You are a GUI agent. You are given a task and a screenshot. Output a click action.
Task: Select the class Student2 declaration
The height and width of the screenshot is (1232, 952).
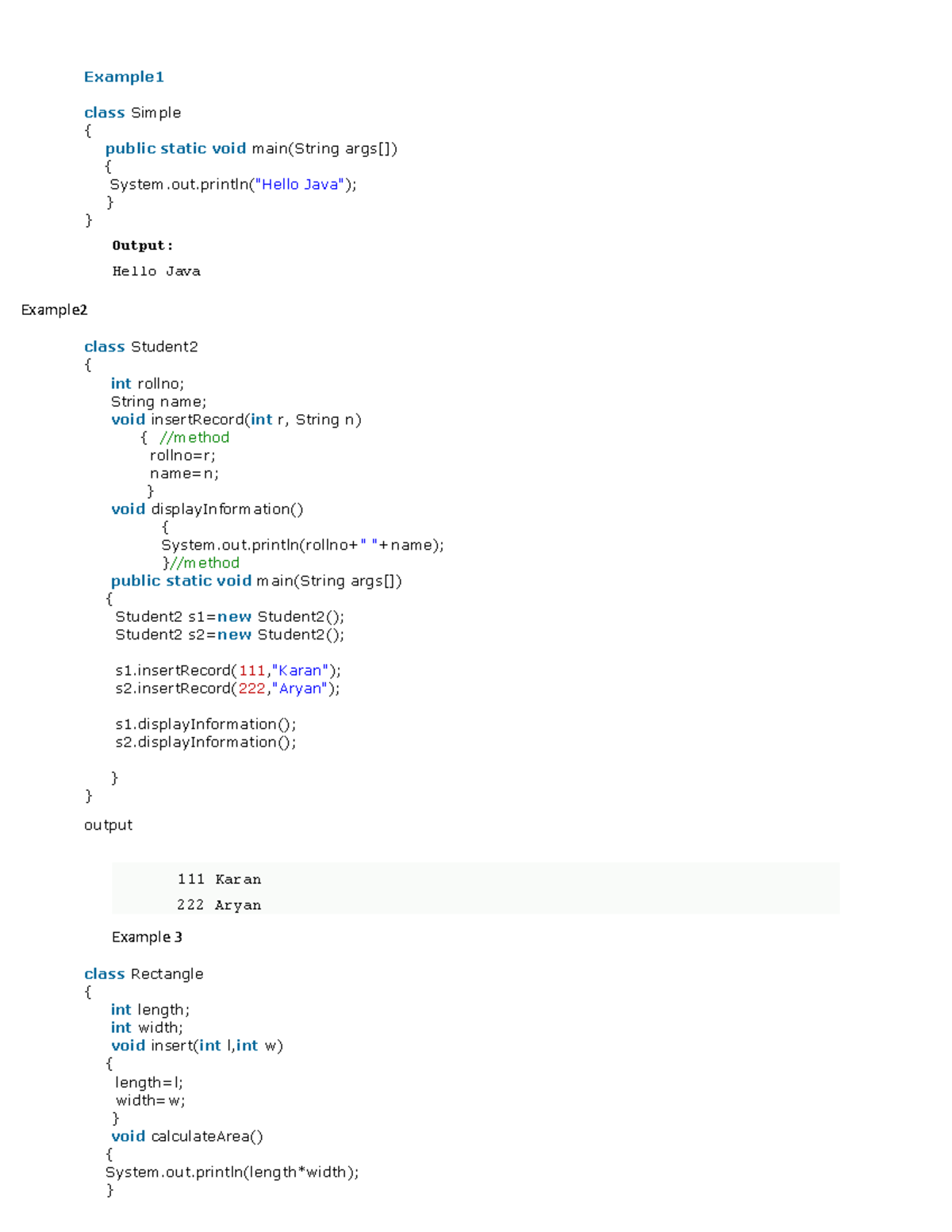pos(140,346)
